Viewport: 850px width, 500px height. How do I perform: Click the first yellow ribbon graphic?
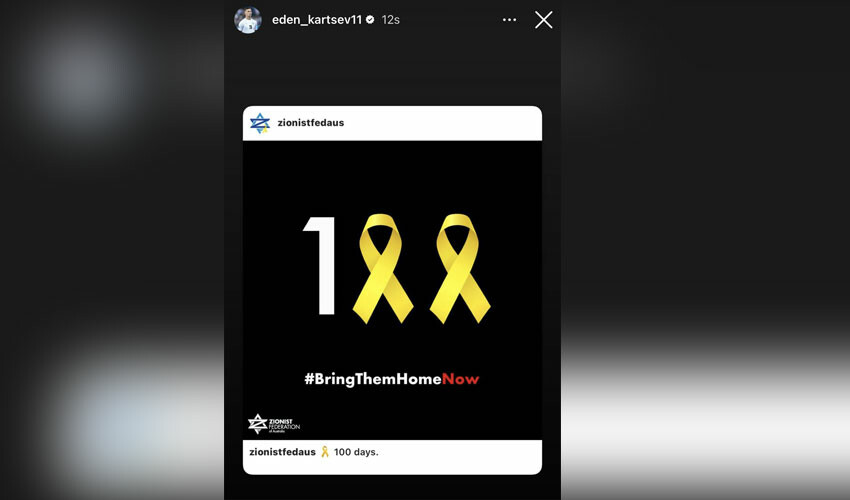[383, 268]
